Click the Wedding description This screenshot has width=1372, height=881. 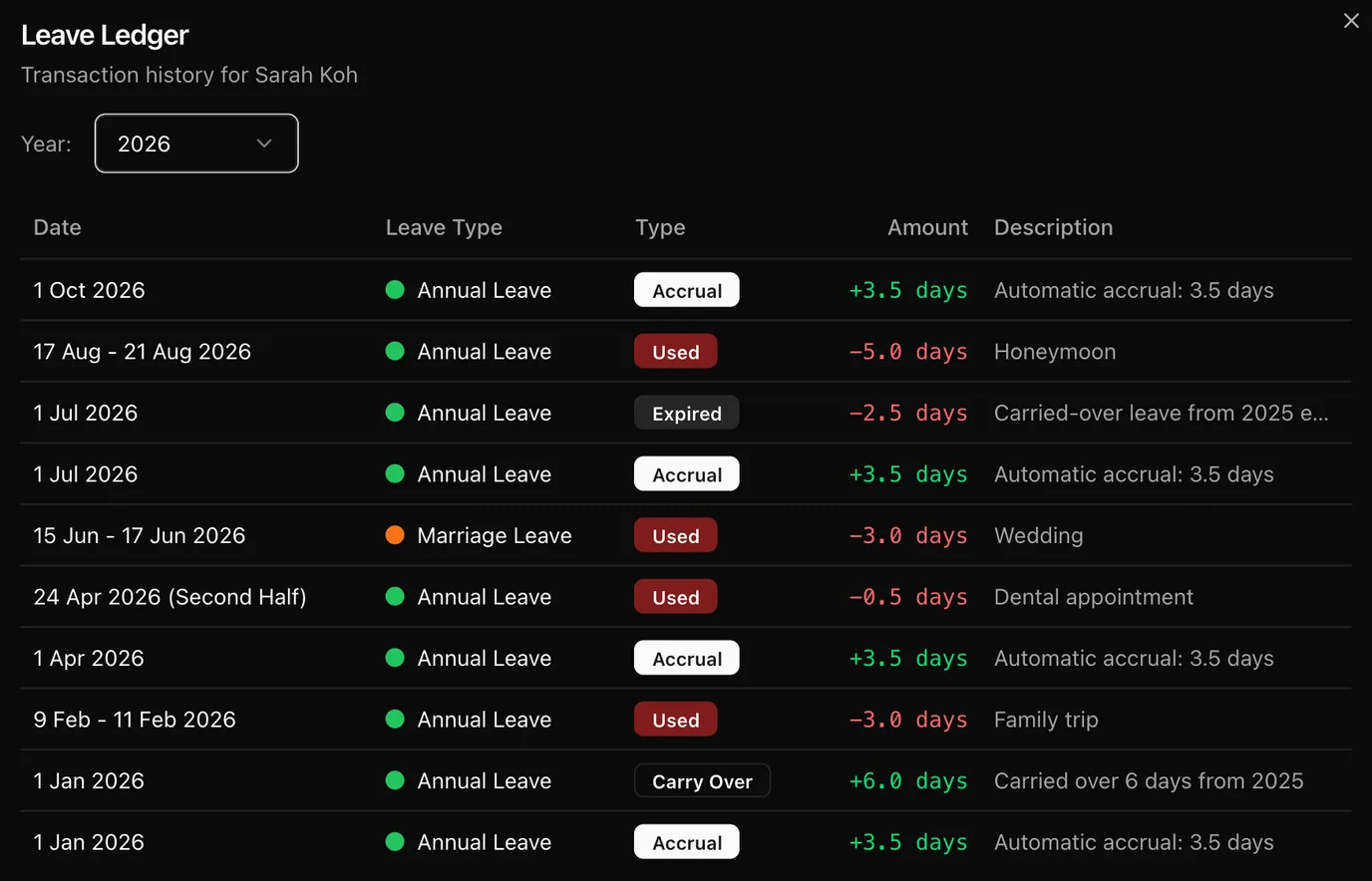click(x=1038, y=536)
